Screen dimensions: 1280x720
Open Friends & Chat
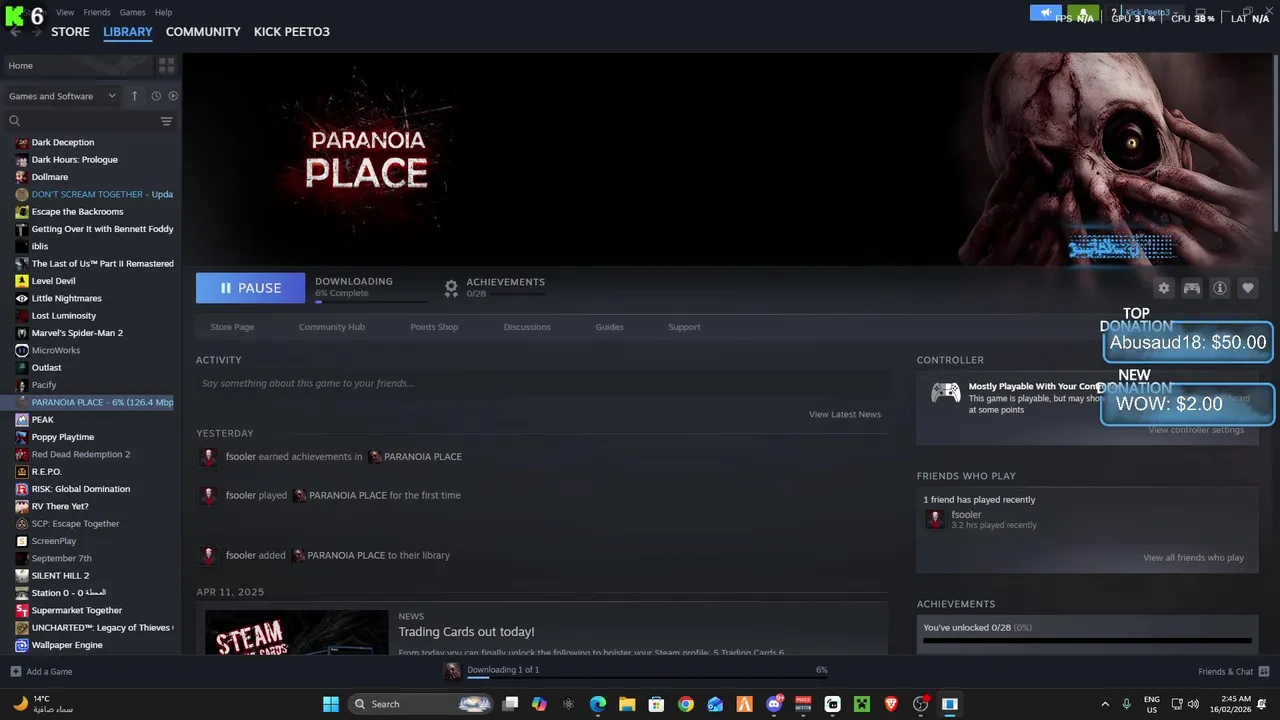(1233, 672)
